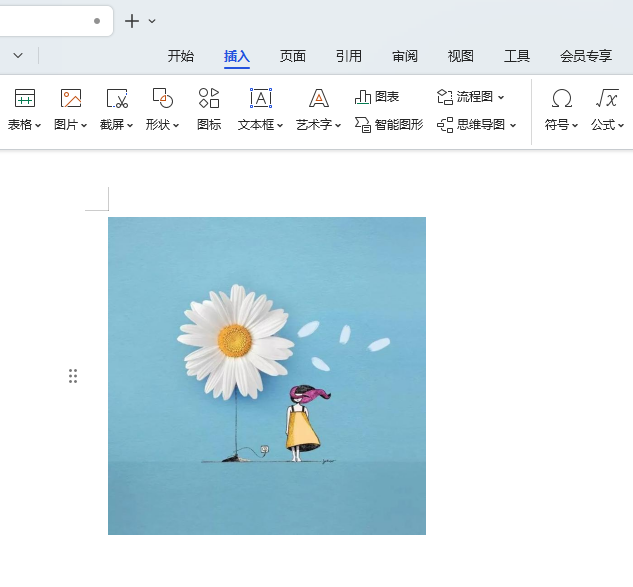Image resolution: width=633 pixels, height=587 pixels.
Task: Open the Member Exclusive (会员专享) tab
Action: [585, 56]
